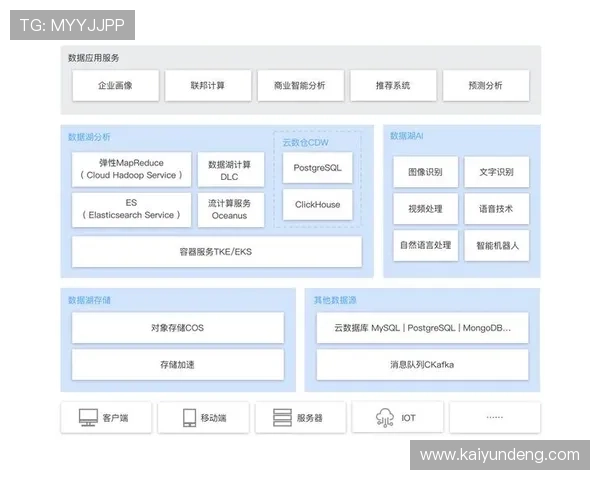Click the 数据应用服务 heading
The image size is (600, 480).
click(93, 58)
